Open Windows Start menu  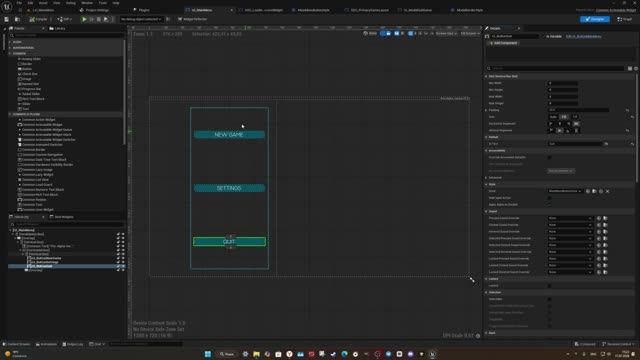point(208,354)
